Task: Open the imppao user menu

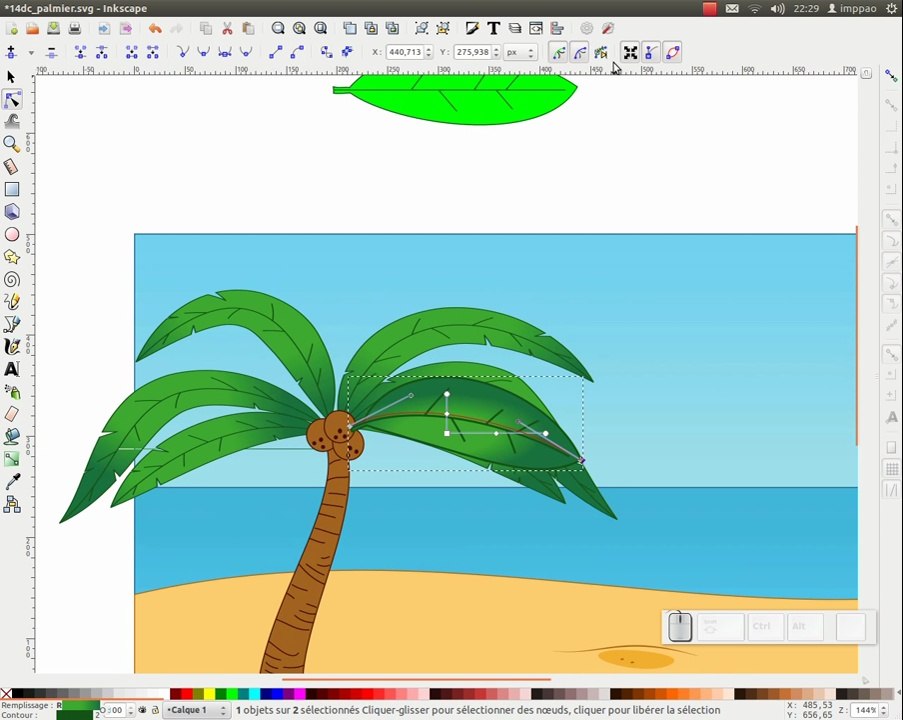Action: [x=852, y=8]
